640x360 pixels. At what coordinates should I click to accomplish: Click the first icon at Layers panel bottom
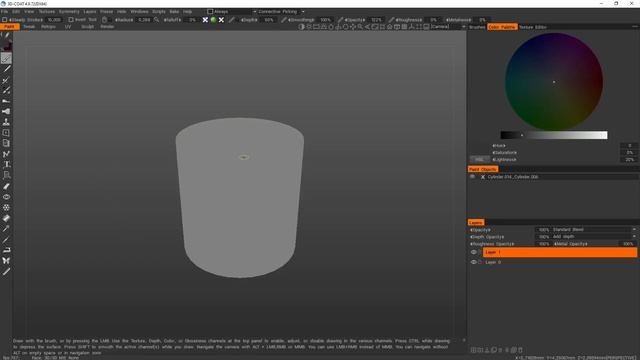click(x=473, y=350)
